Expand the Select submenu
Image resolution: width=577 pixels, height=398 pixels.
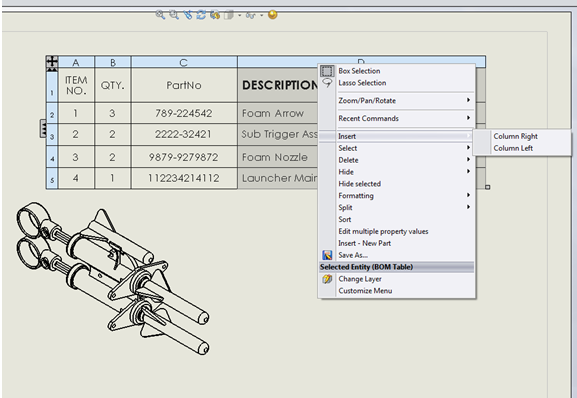tap(397, 148)
